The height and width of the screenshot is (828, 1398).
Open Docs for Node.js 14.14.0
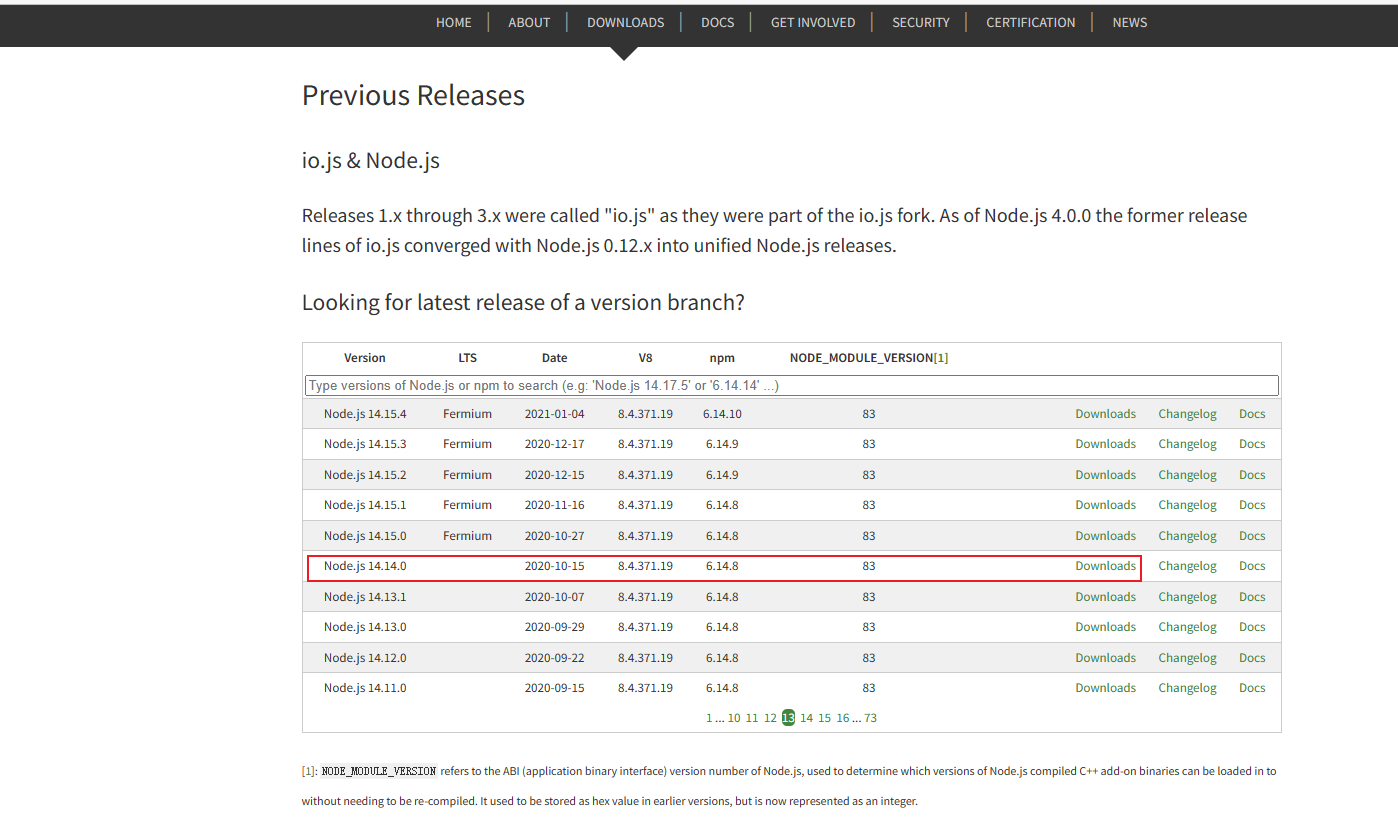1252,566
